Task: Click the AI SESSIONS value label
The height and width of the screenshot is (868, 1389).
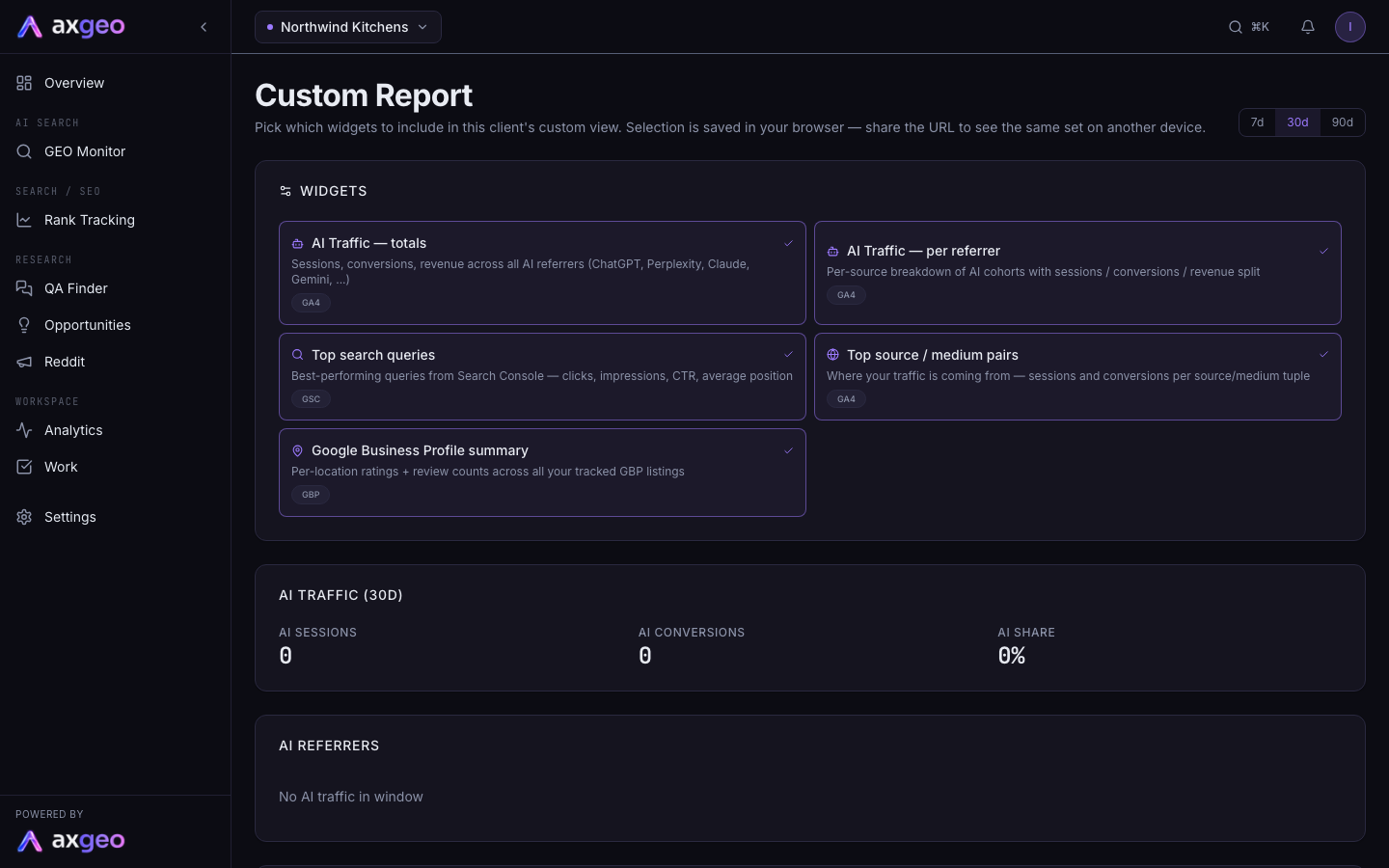Action: (317, 633)
